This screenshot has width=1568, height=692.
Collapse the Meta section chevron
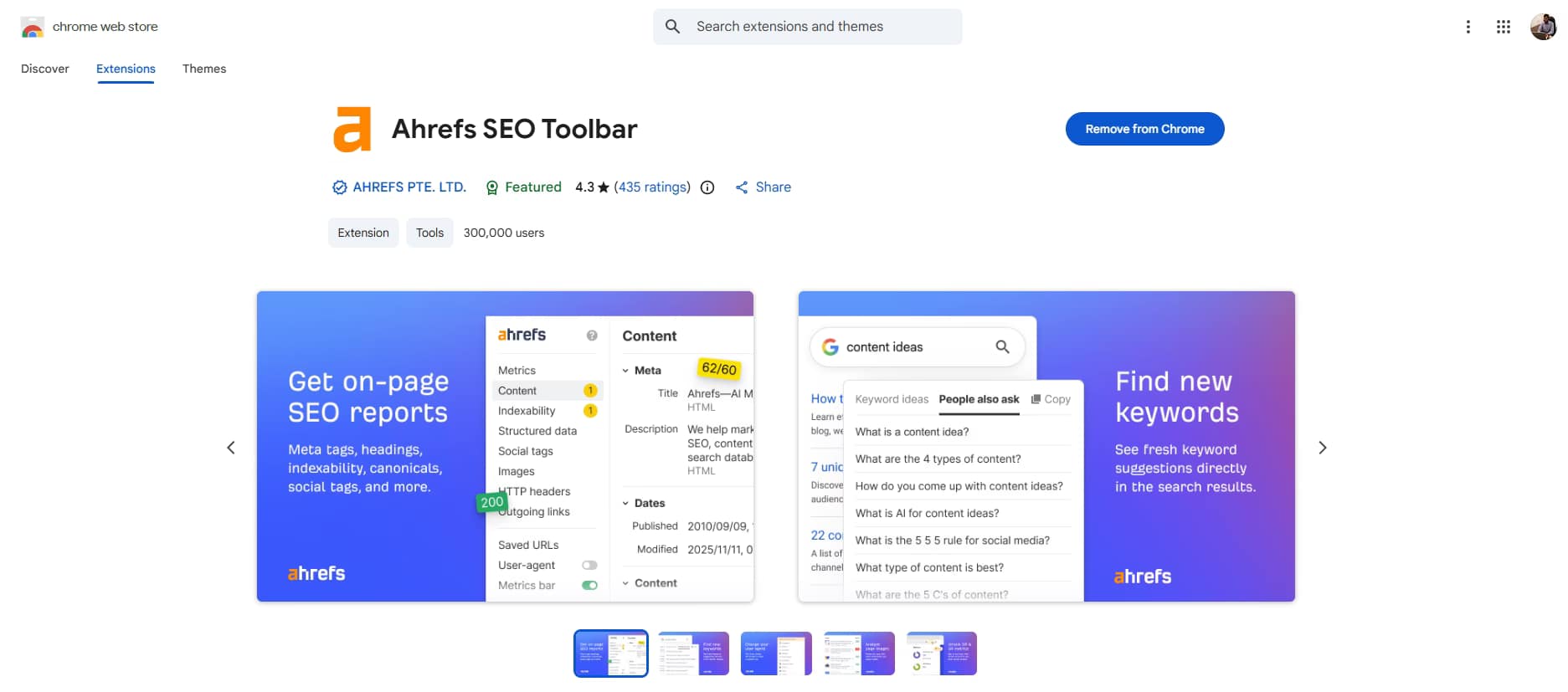[625, 371]
